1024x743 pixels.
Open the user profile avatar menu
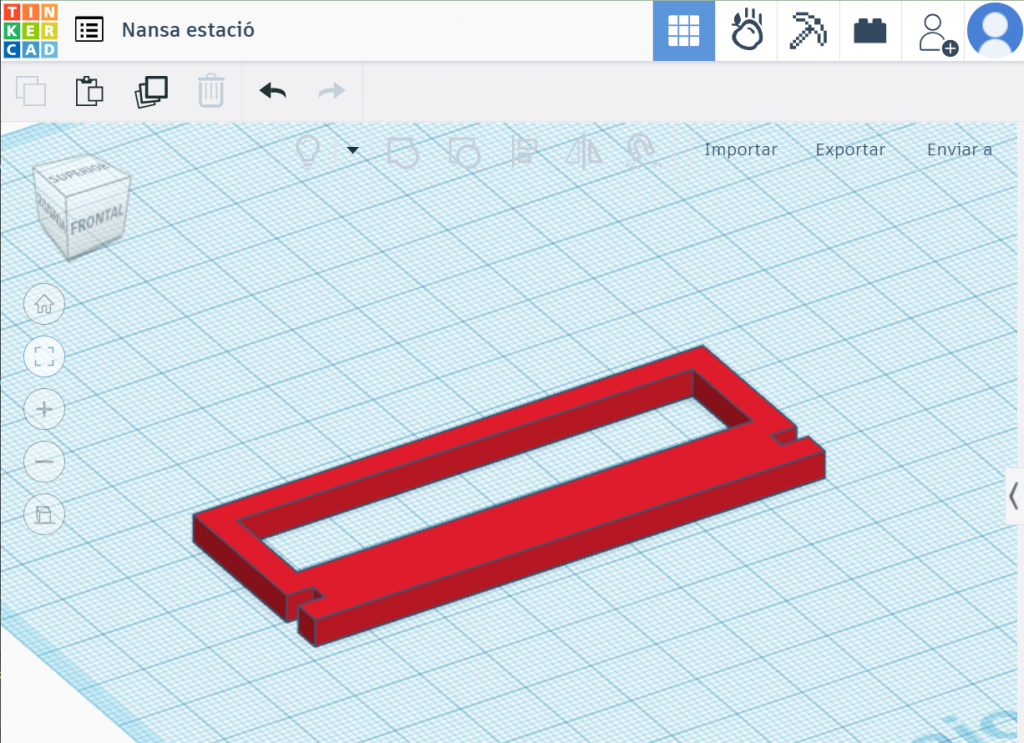994,31
